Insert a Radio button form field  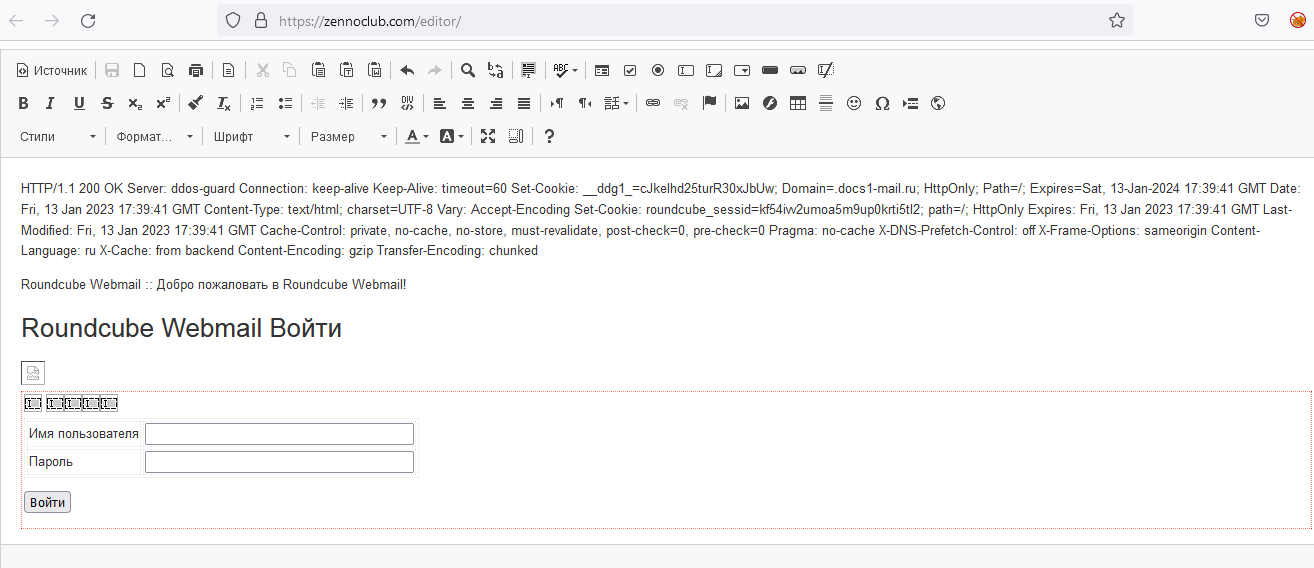pos(658,70)
